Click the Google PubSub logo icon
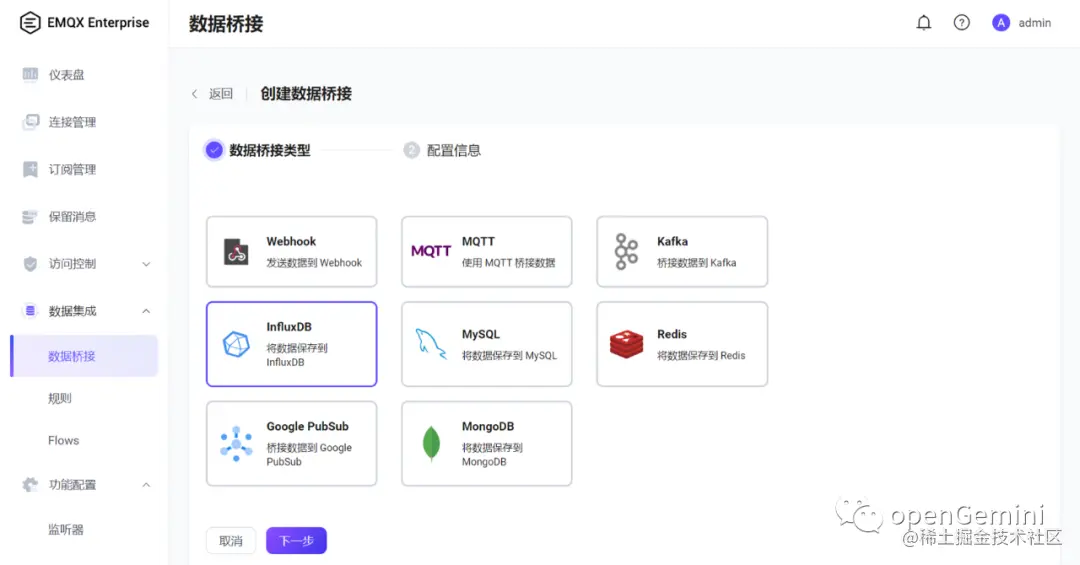Viewport: 1080px width, 565px height. pyautogui.click(x=236, y=444)
